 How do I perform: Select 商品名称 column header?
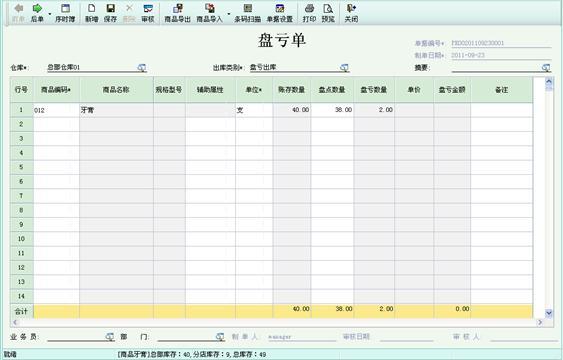(x=116, y=90)
